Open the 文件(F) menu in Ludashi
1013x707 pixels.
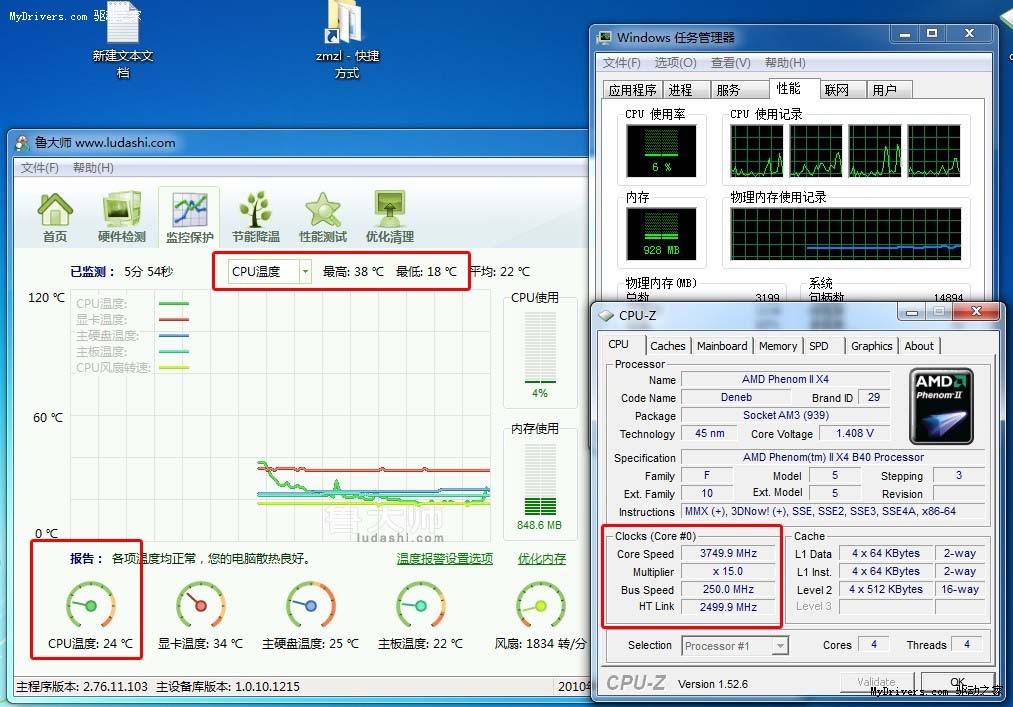(40, 168)
